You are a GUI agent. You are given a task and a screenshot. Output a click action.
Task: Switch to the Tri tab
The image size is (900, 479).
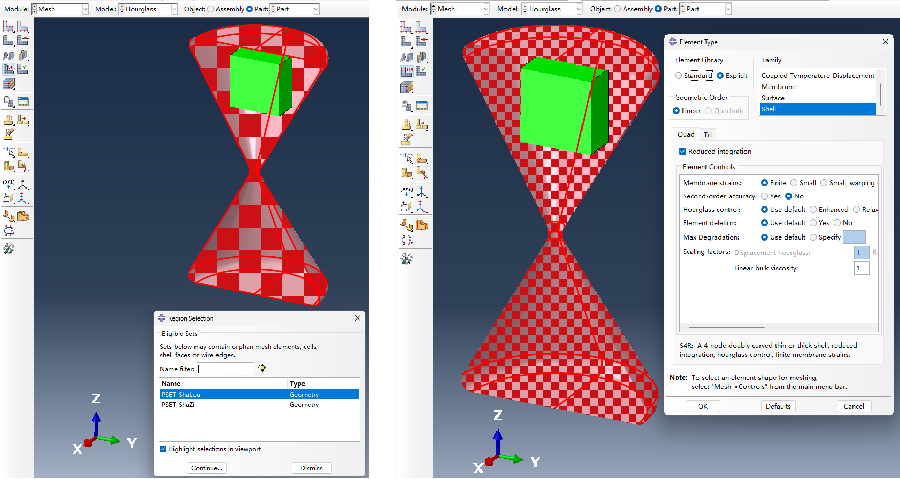[708, 134]
